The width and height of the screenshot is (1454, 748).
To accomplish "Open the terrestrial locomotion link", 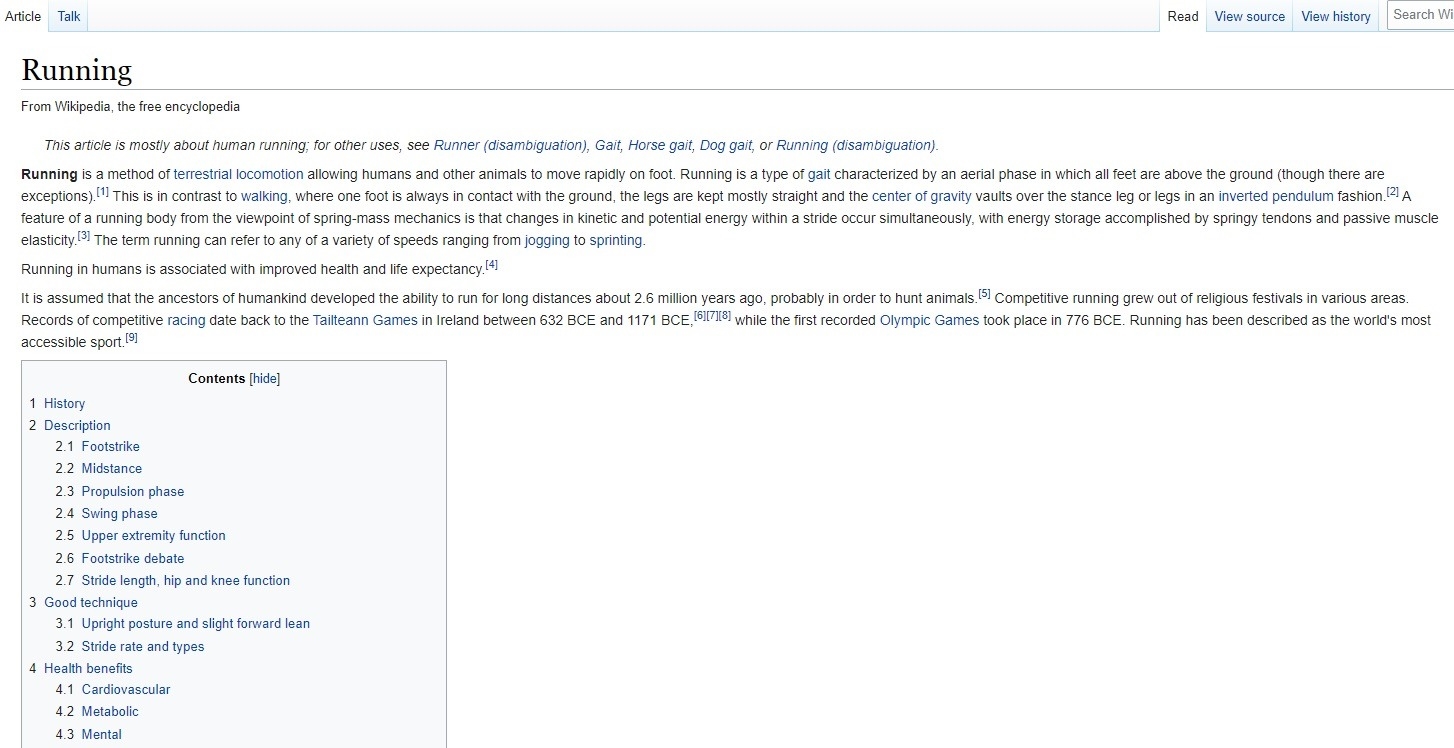I will [238, 174].
